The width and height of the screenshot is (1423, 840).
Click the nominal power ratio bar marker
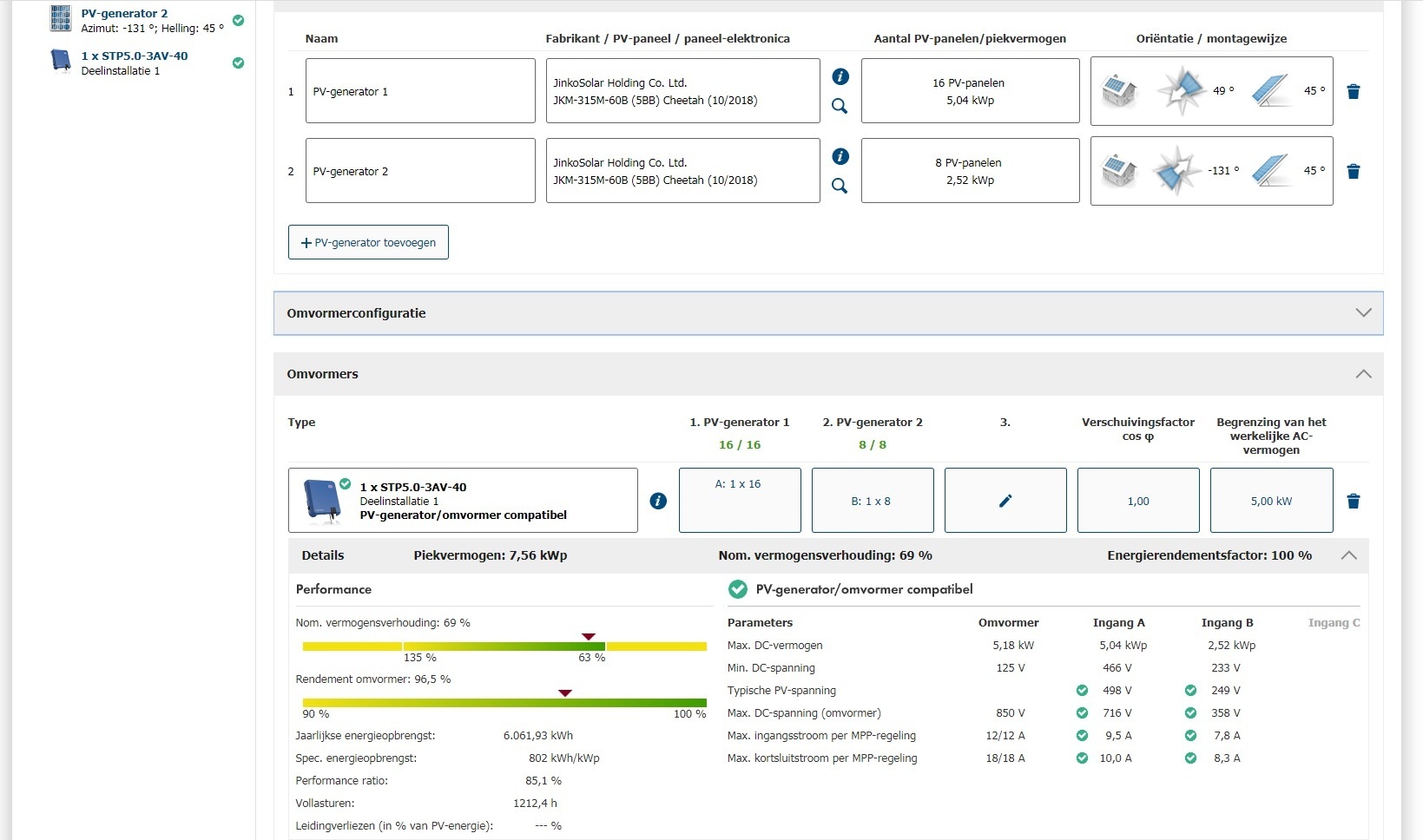tap(588, 637)
